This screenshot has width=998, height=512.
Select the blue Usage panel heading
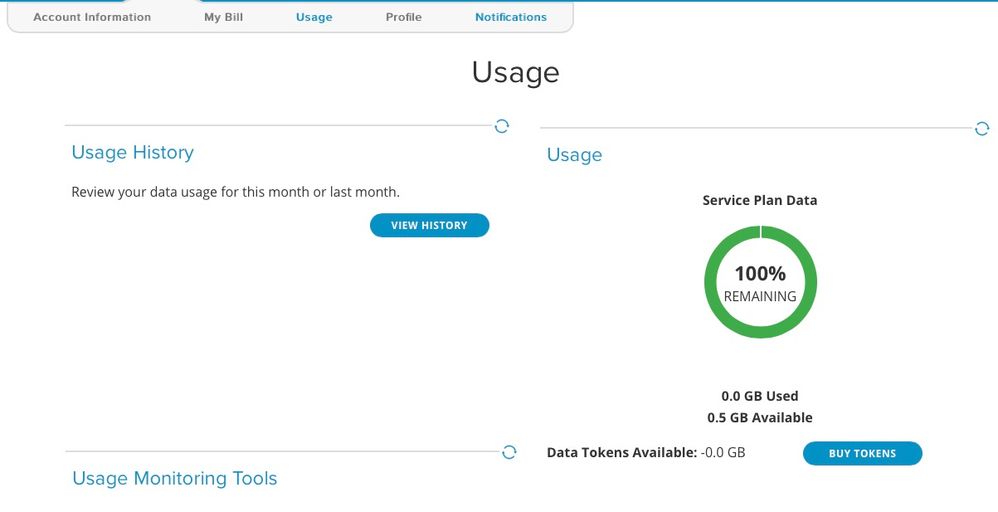[x=574, y=155]
